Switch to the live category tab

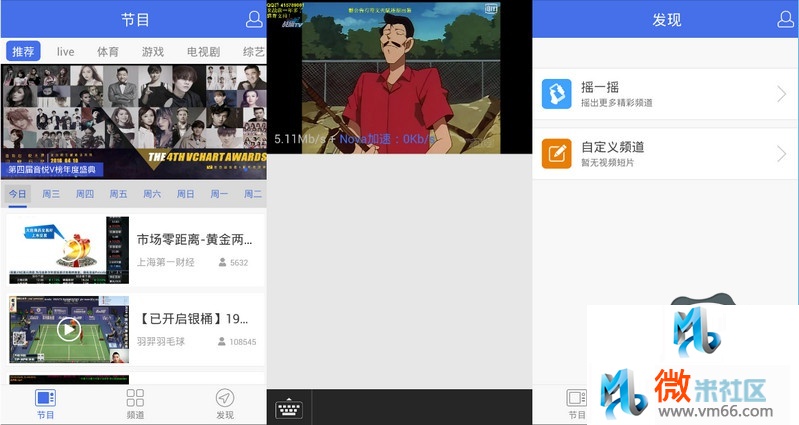coord(65,51)
